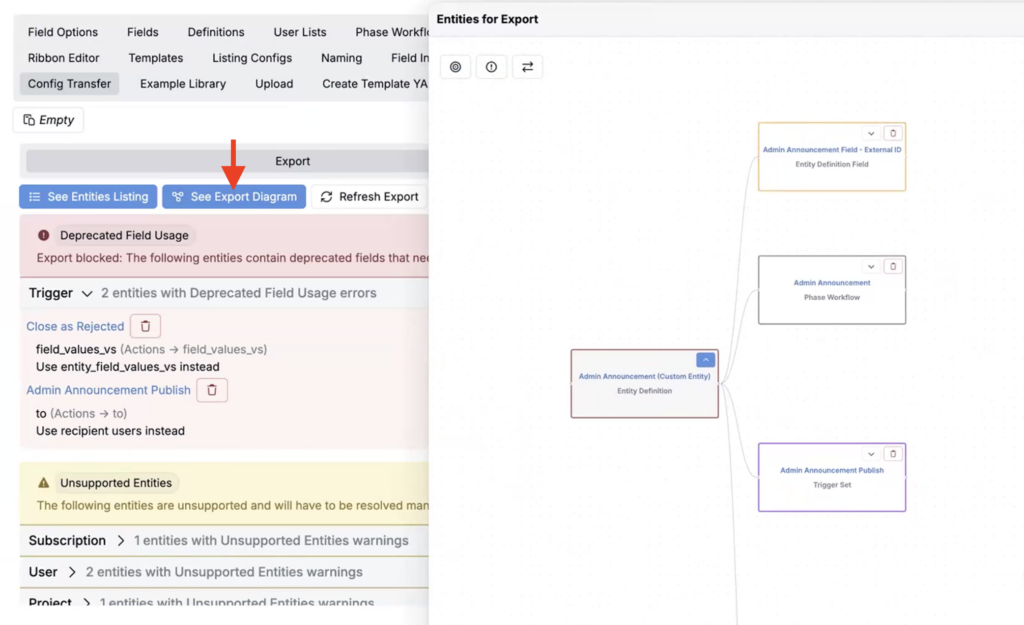Click the See Entities Listing button
Screen dimensions: 1024x625
[88, 197]
